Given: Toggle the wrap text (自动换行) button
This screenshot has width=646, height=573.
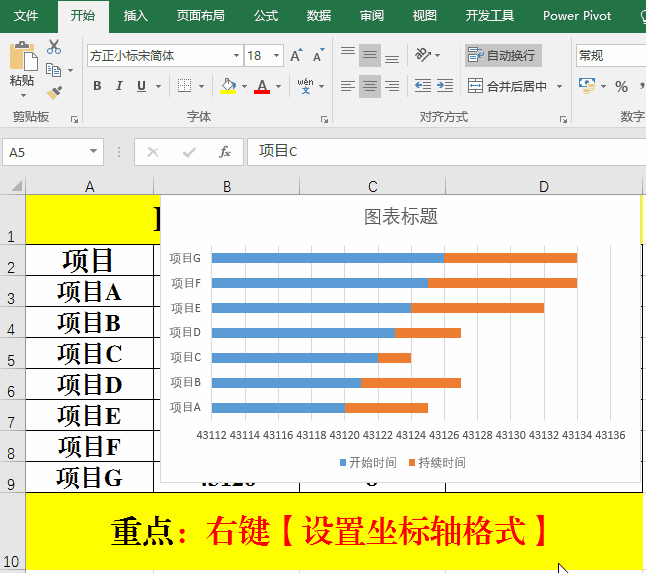Looking at the screenshot, I should [x=502, y=56].
